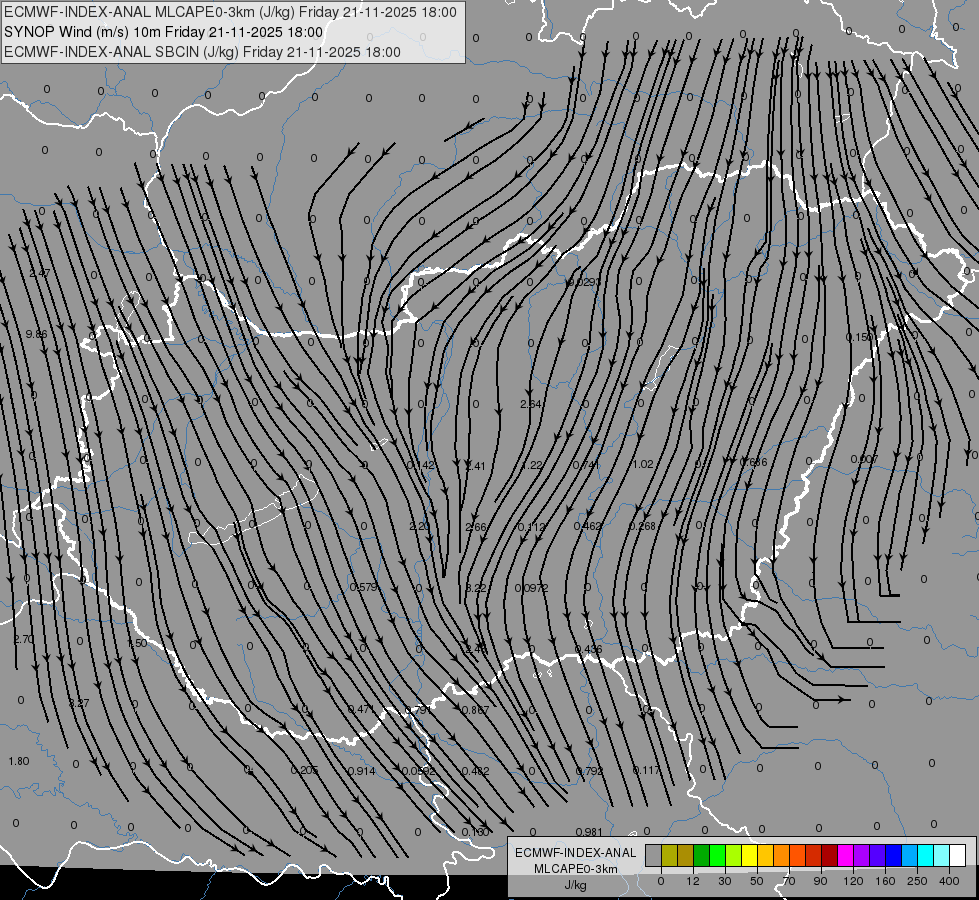Click the legend scale label '50'

[x=757, y=881]
